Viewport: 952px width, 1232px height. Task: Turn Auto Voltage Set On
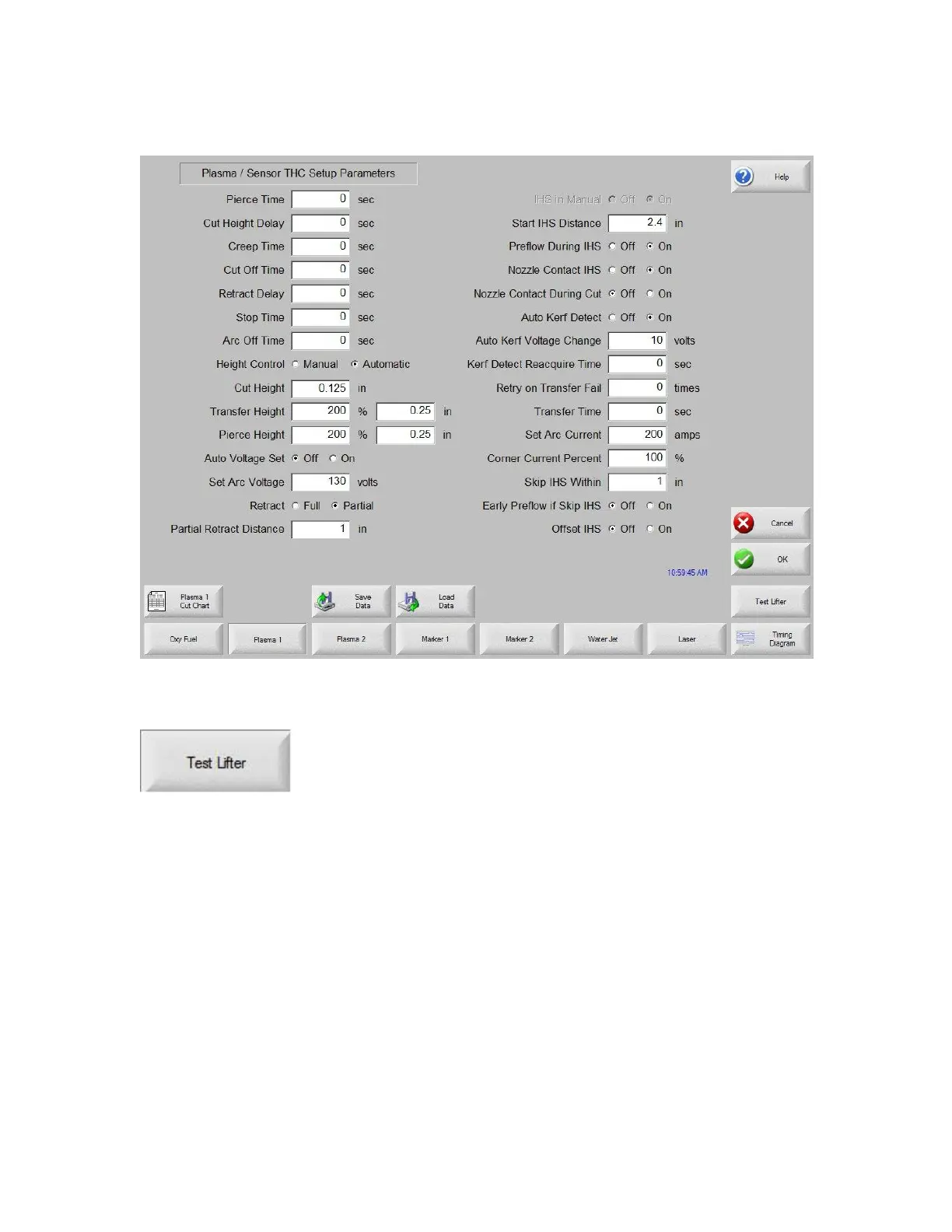pyautogui.click(x=333, y=459)
